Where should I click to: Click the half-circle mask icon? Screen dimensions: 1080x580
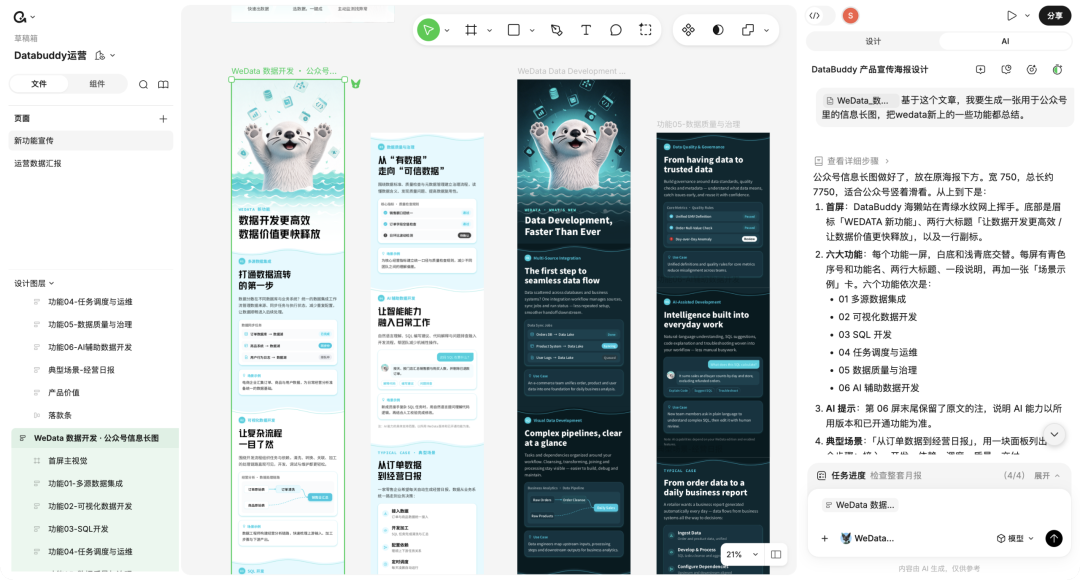click(x=718, y=30)
